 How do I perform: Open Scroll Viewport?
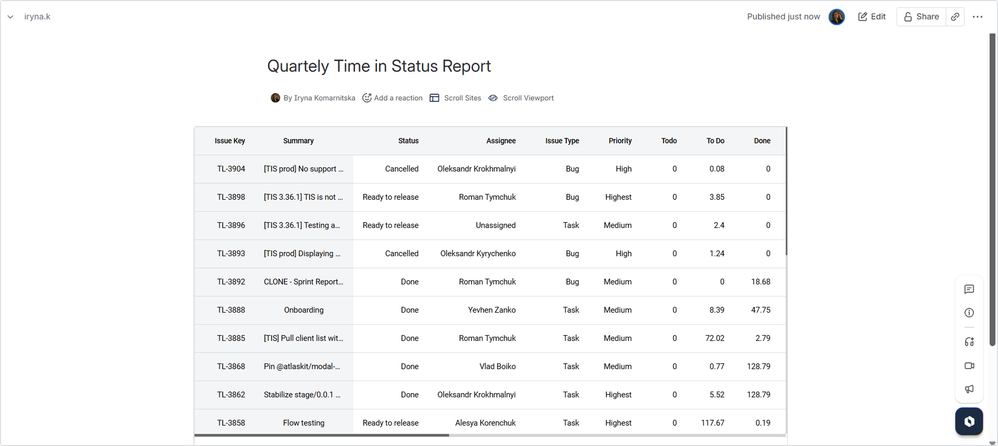(520, 98)
